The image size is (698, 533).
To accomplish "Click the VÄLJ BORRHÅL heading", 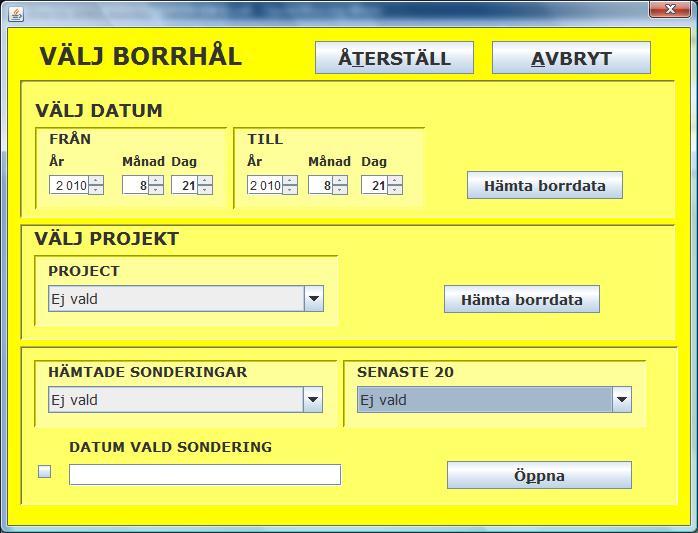I will (141, 57).
